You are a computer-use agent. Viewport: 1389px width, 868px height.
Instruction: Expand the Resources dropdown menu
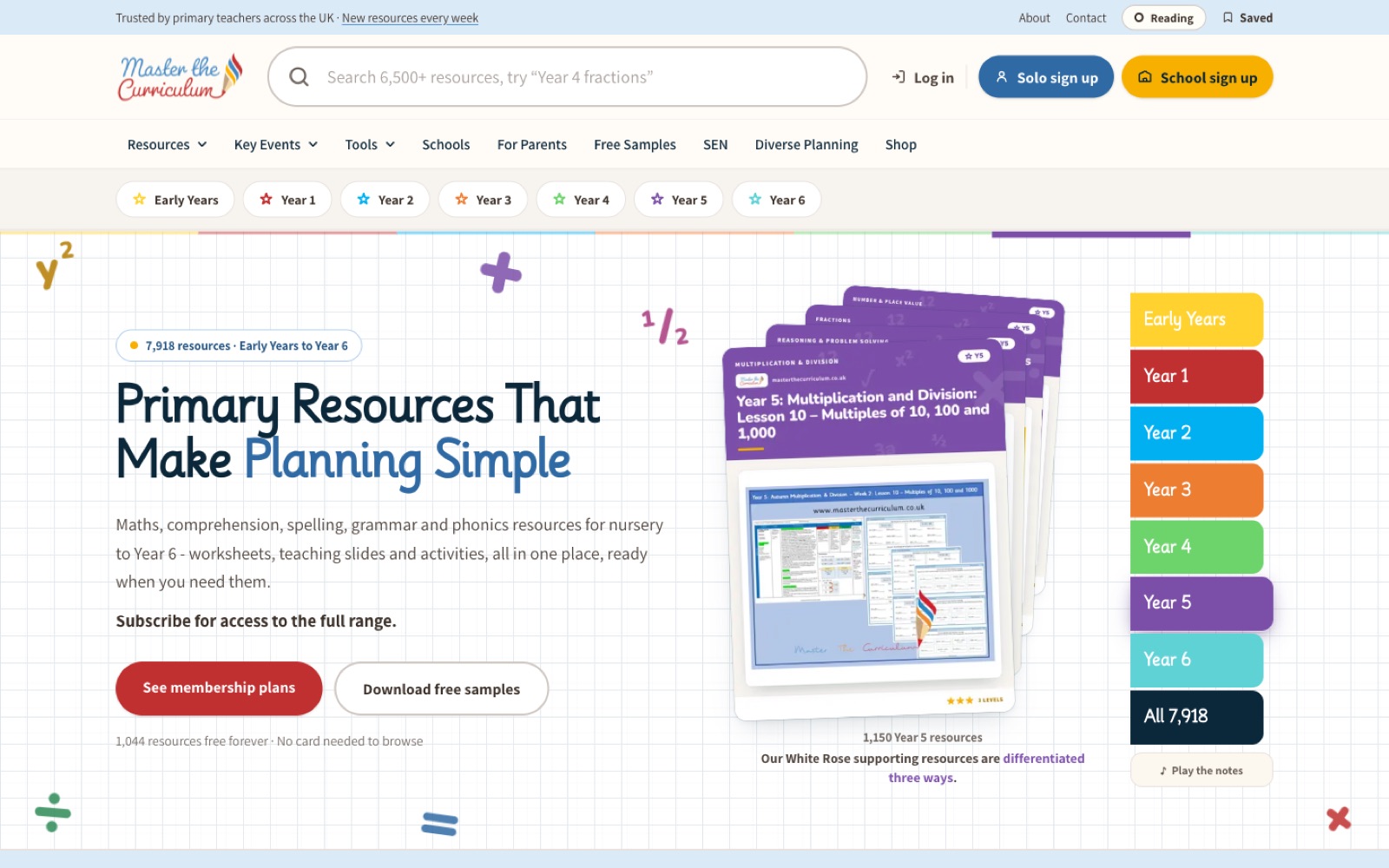click(x=167, y=145)
